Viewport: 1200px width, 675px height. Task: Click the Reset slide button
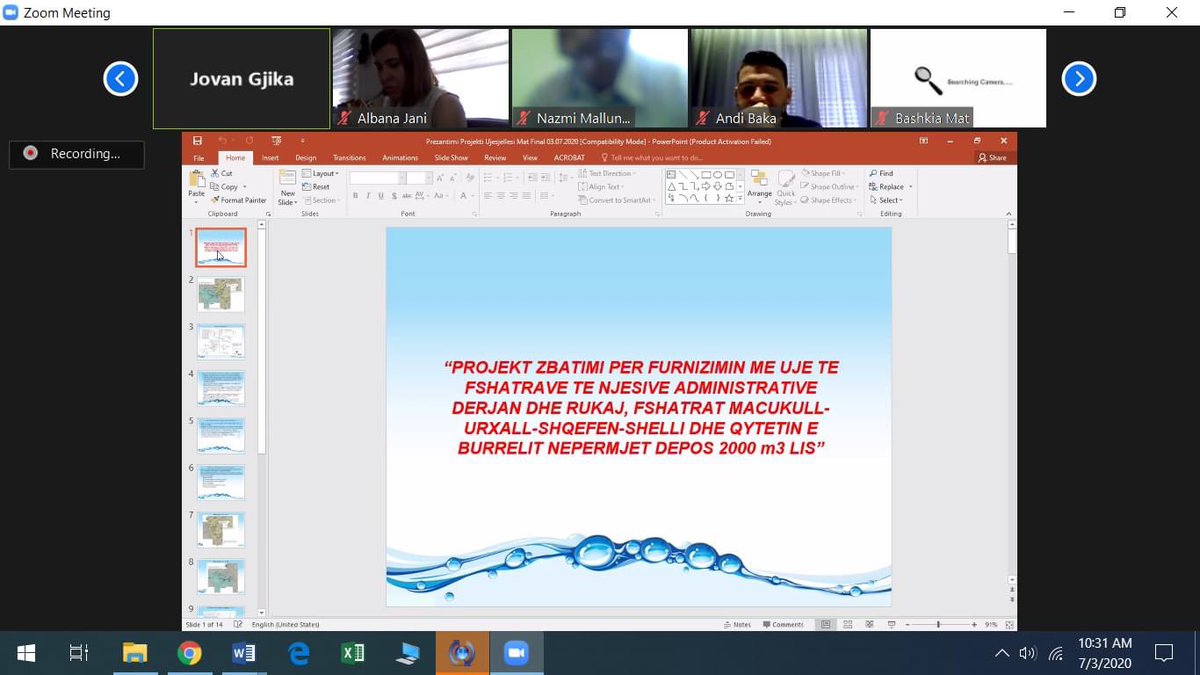(x=317, y=187)
